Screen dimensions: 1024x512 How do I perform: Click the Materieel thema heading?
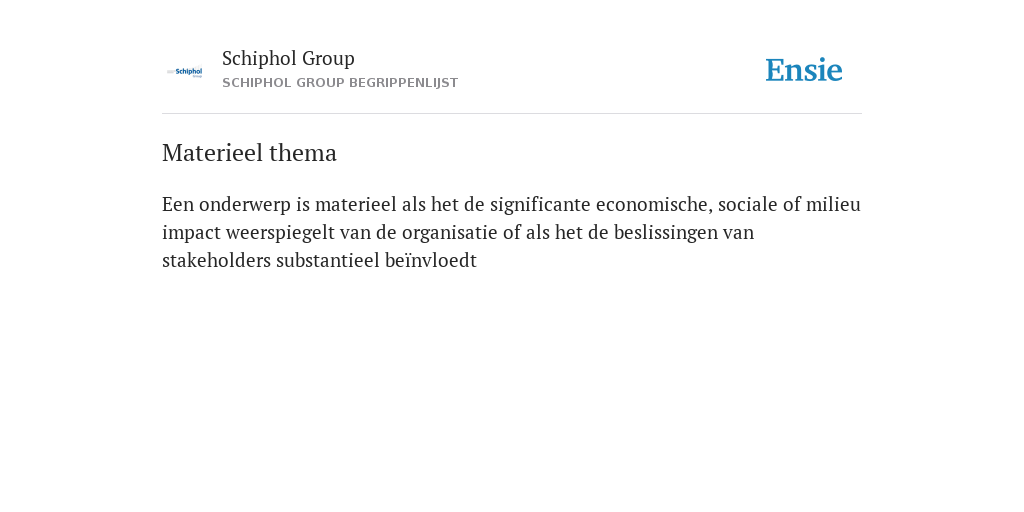(249, 153)
